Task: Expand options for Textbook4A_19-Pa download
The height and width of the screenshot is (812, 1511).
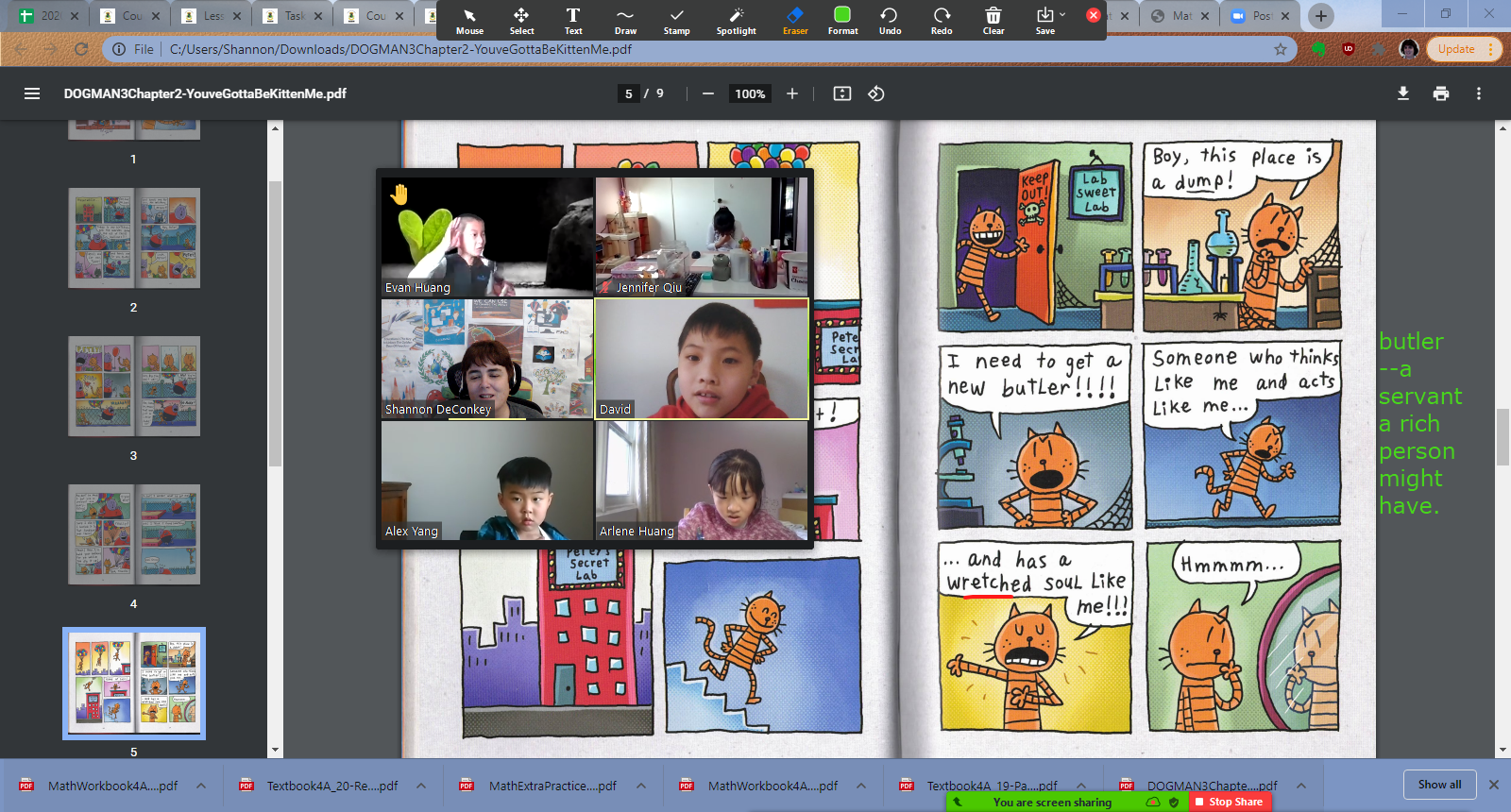Action: [x=1081, y=786]
